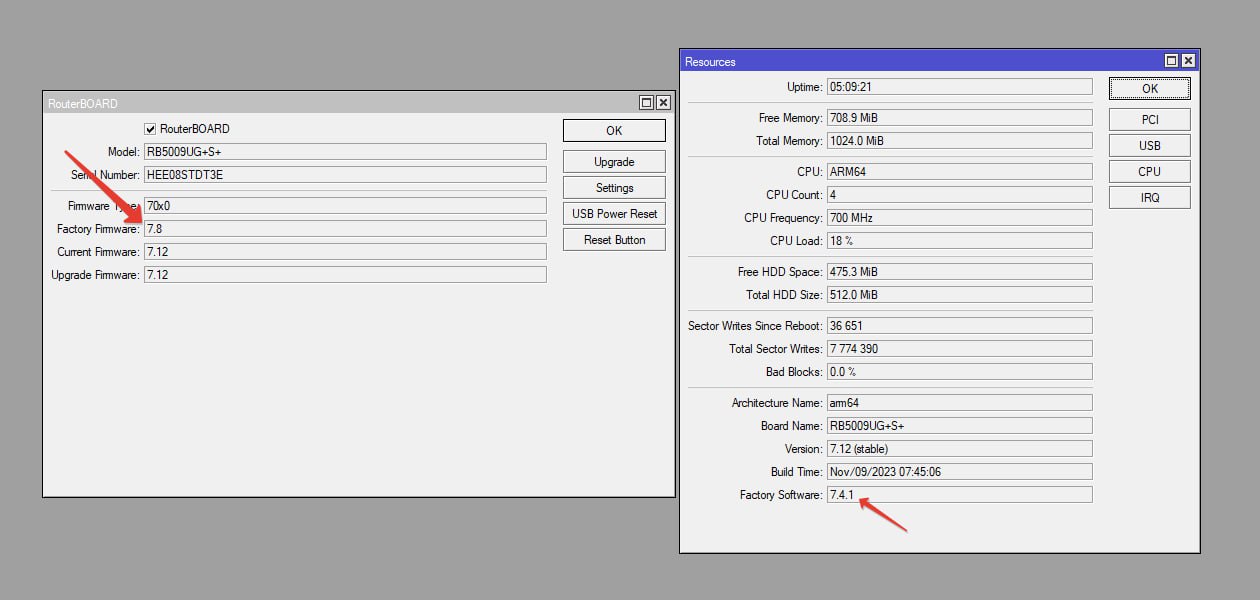
Task: Select the Build Time field Nov/09/2023
Action: 959,472
